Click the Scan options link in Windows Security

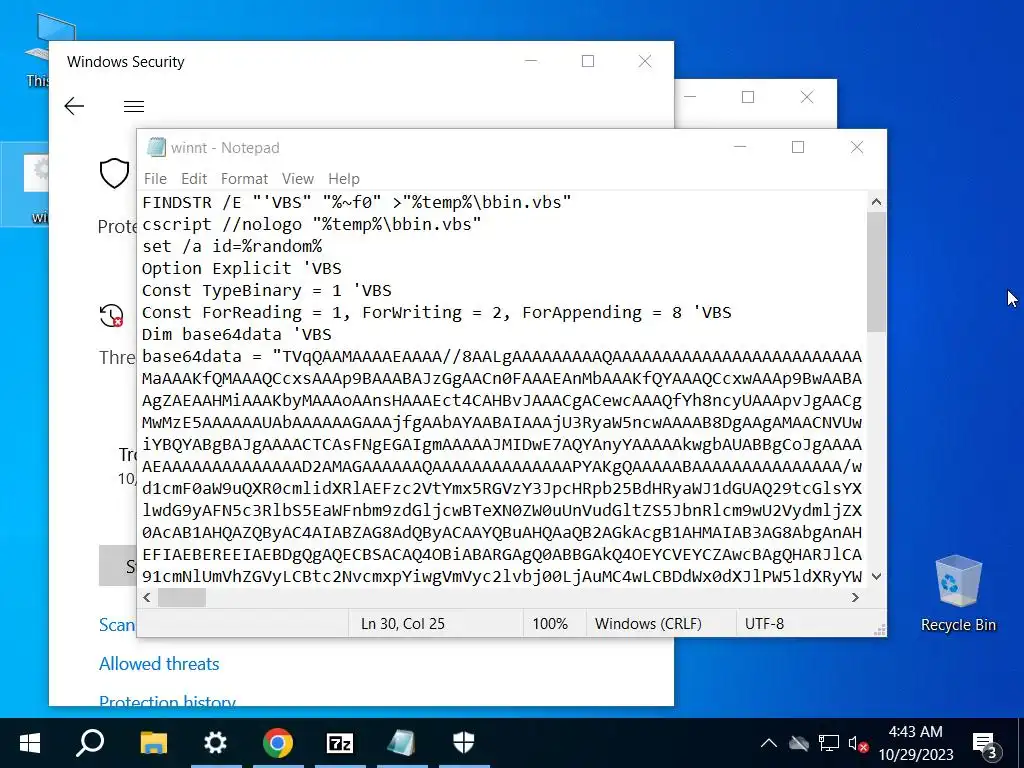(x=117, y=625)
